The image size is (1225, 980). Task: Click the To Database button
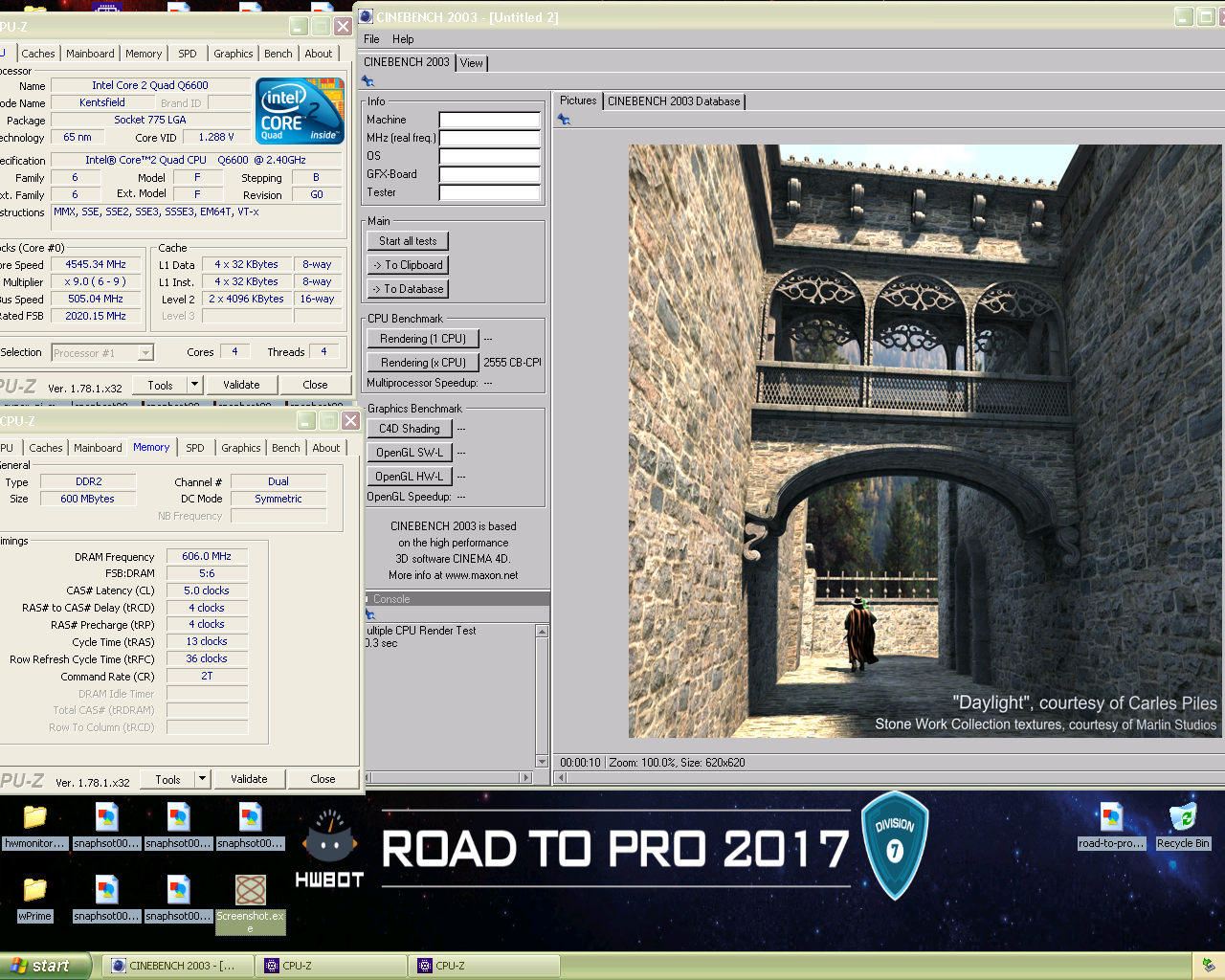(x=408, y=289)
